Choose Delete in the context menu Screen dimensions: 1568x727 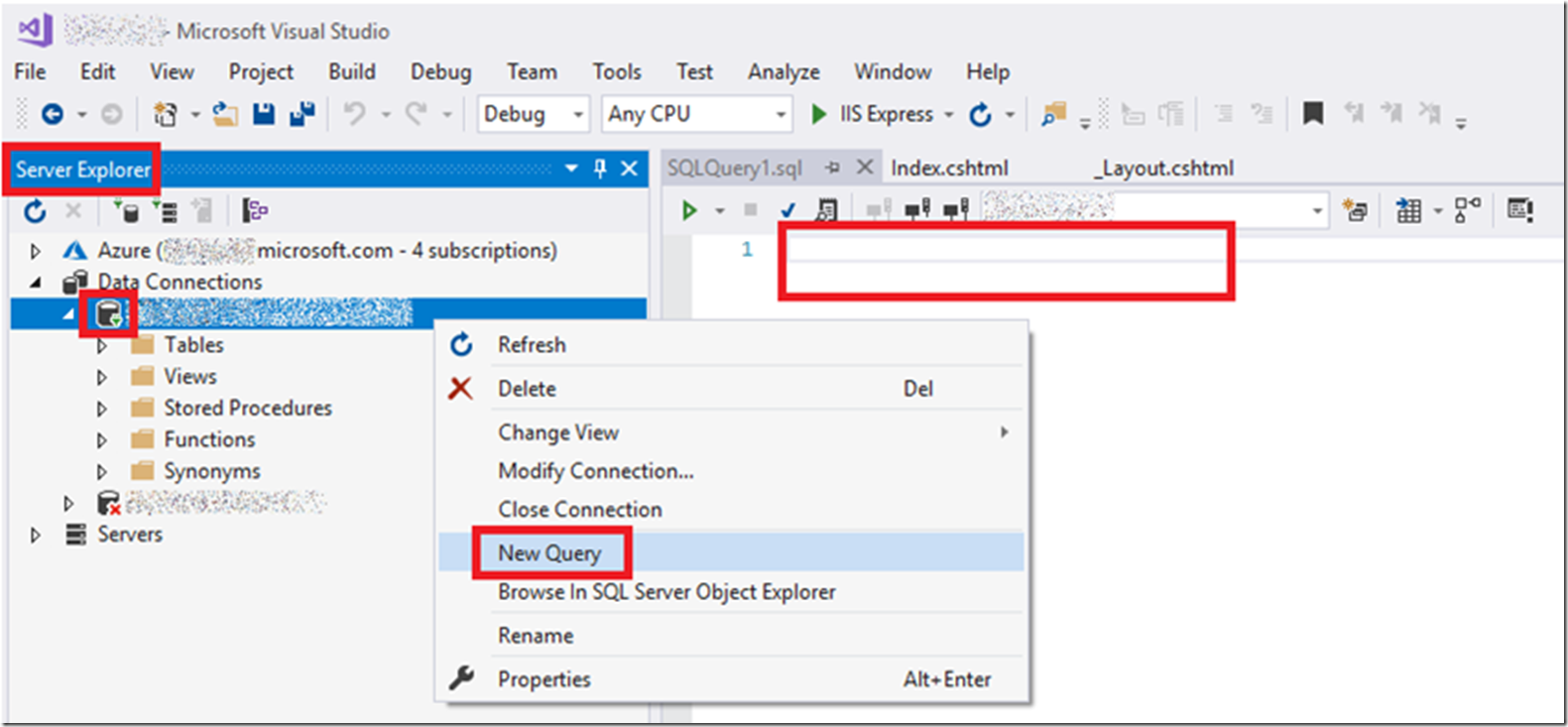pyautogui.click(x=731, y=389)
